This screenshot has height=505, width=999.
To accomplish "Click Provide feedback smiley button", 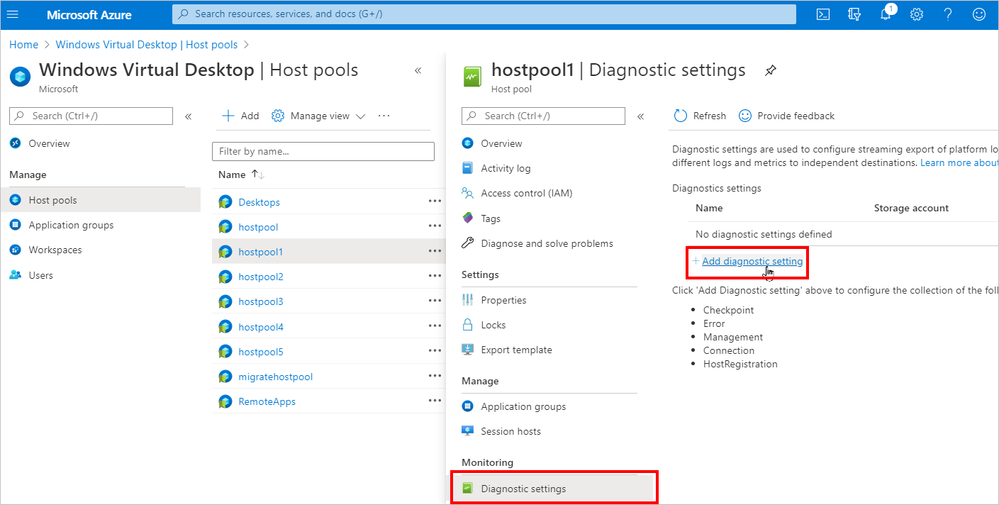I will tap(786, 116).
